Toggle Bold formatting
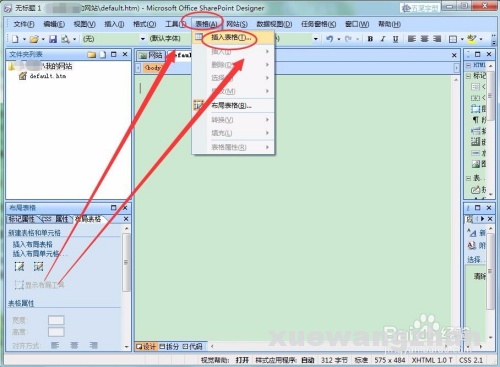This screenshot has width=500, height=367. [370, 39]
